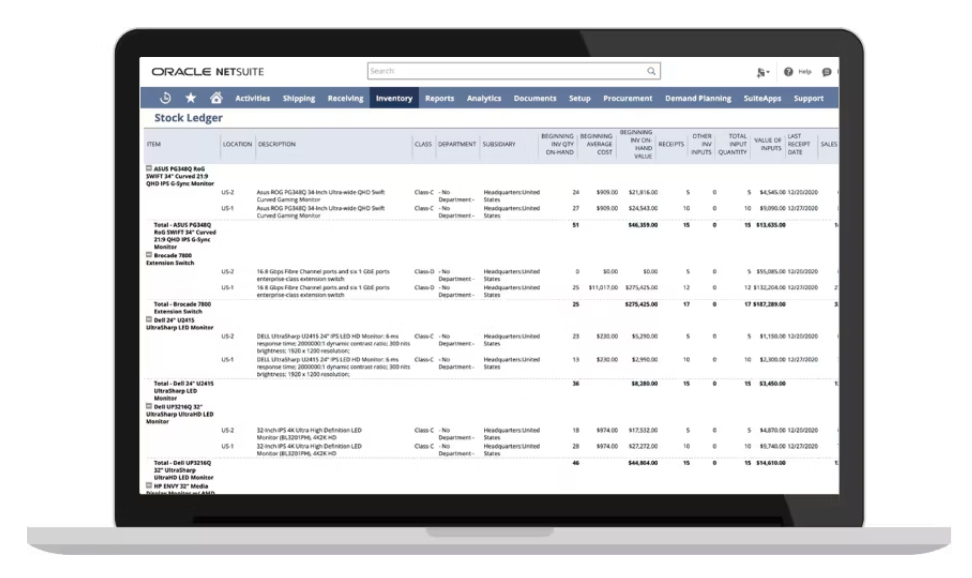This screenshot has height=578, width=972.
Task: Open the Documents menu
Action: (535, 98)
